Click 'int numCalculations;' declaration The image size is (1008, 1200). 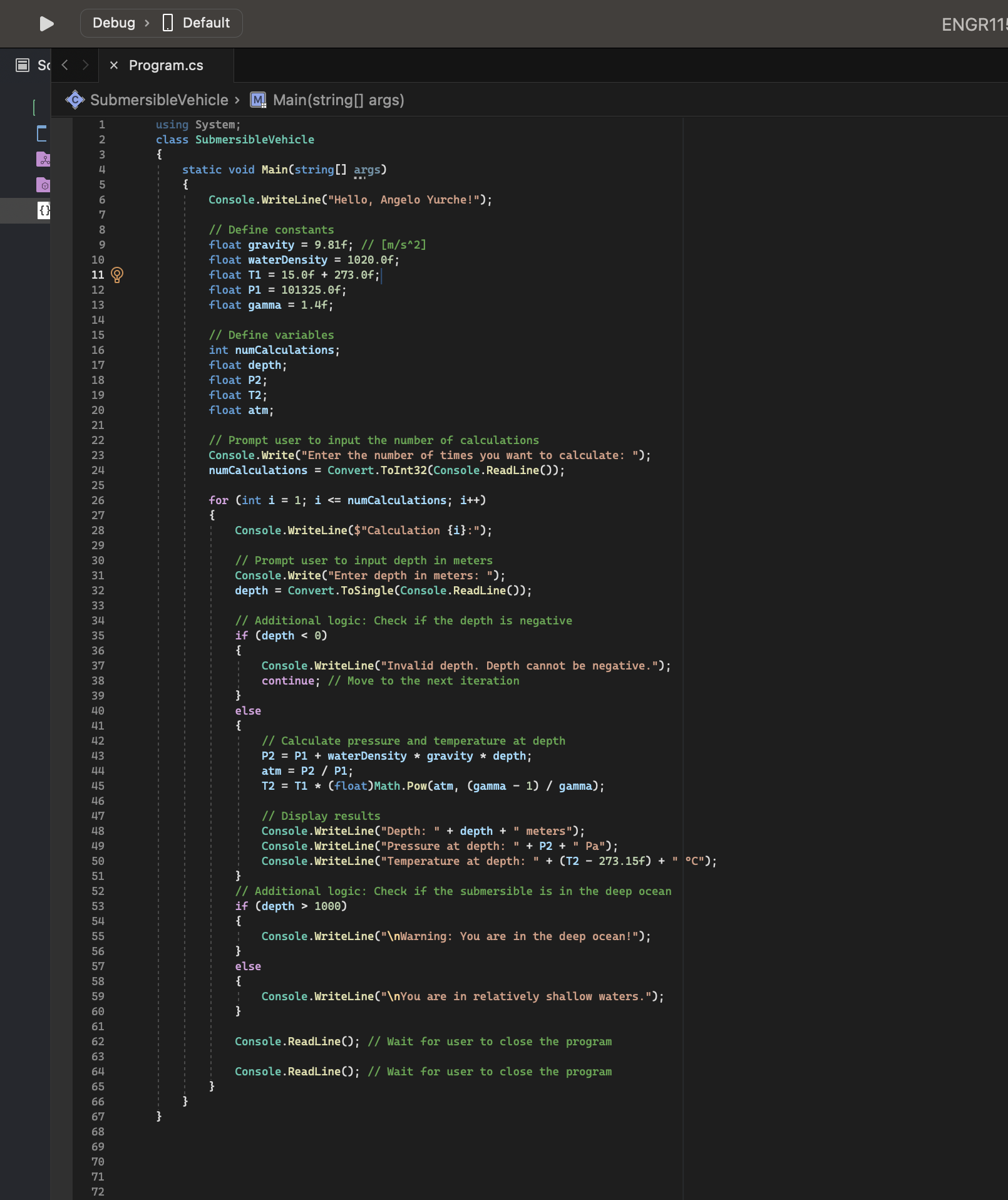[x=274, y=350]
